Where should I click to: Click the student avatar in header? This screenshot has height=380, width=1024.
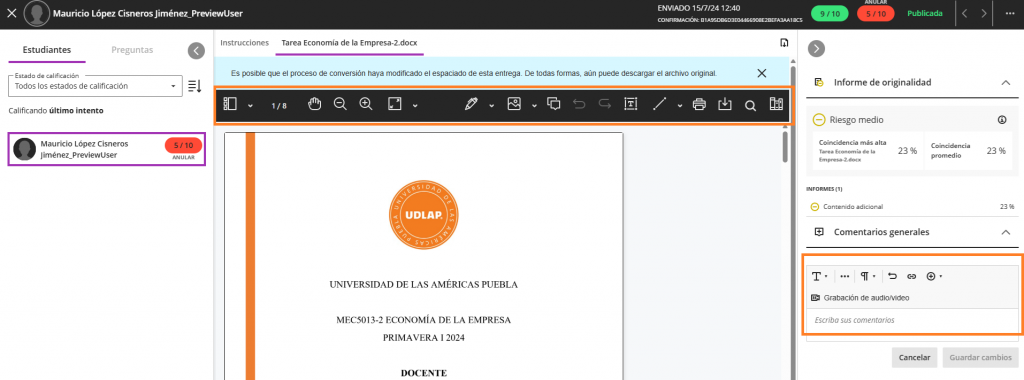37,14
